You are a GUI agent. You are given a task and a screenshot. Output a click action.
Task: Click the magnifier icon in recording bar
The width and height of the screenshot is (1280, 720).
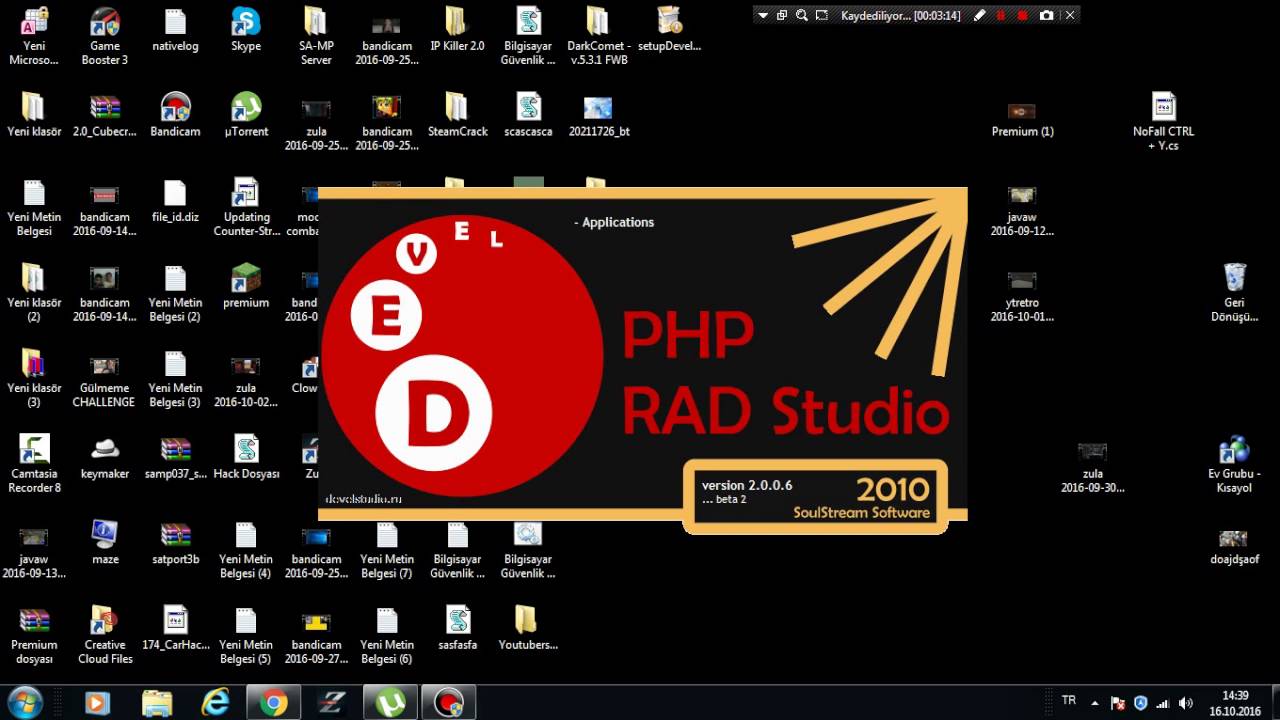[x=802, y=15]
